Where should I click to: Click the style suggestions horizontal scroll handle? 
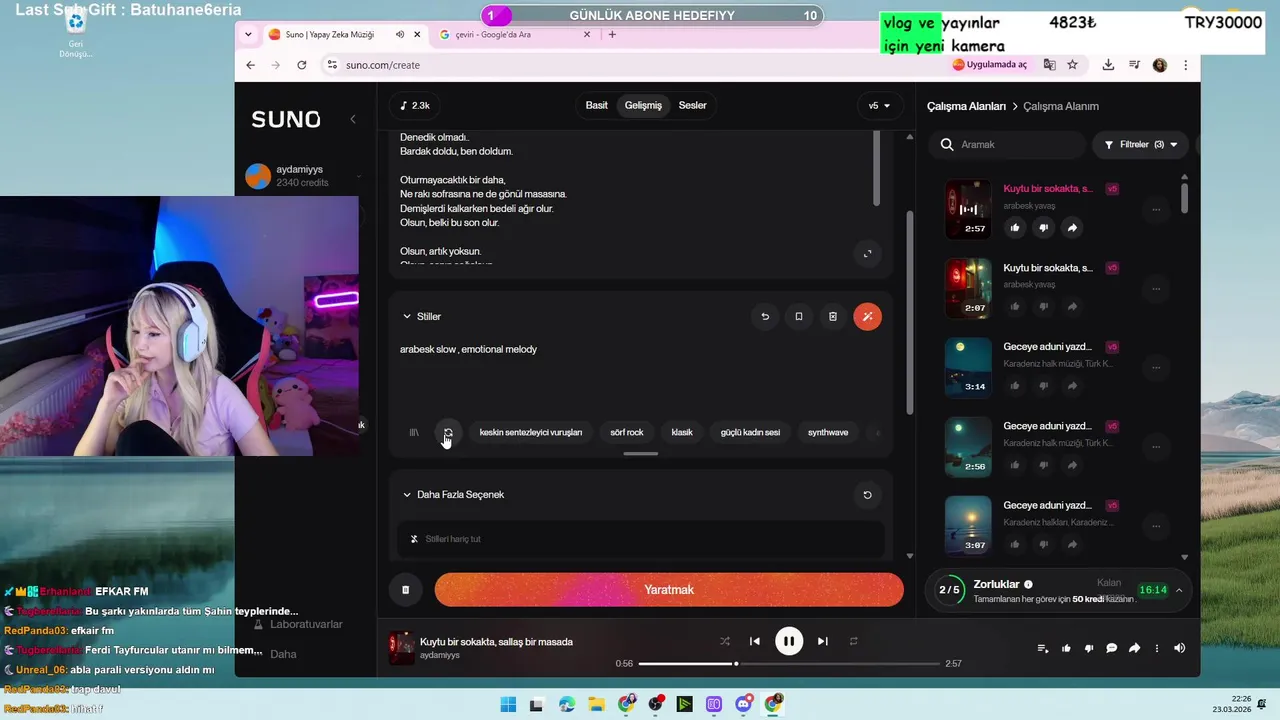640,454
